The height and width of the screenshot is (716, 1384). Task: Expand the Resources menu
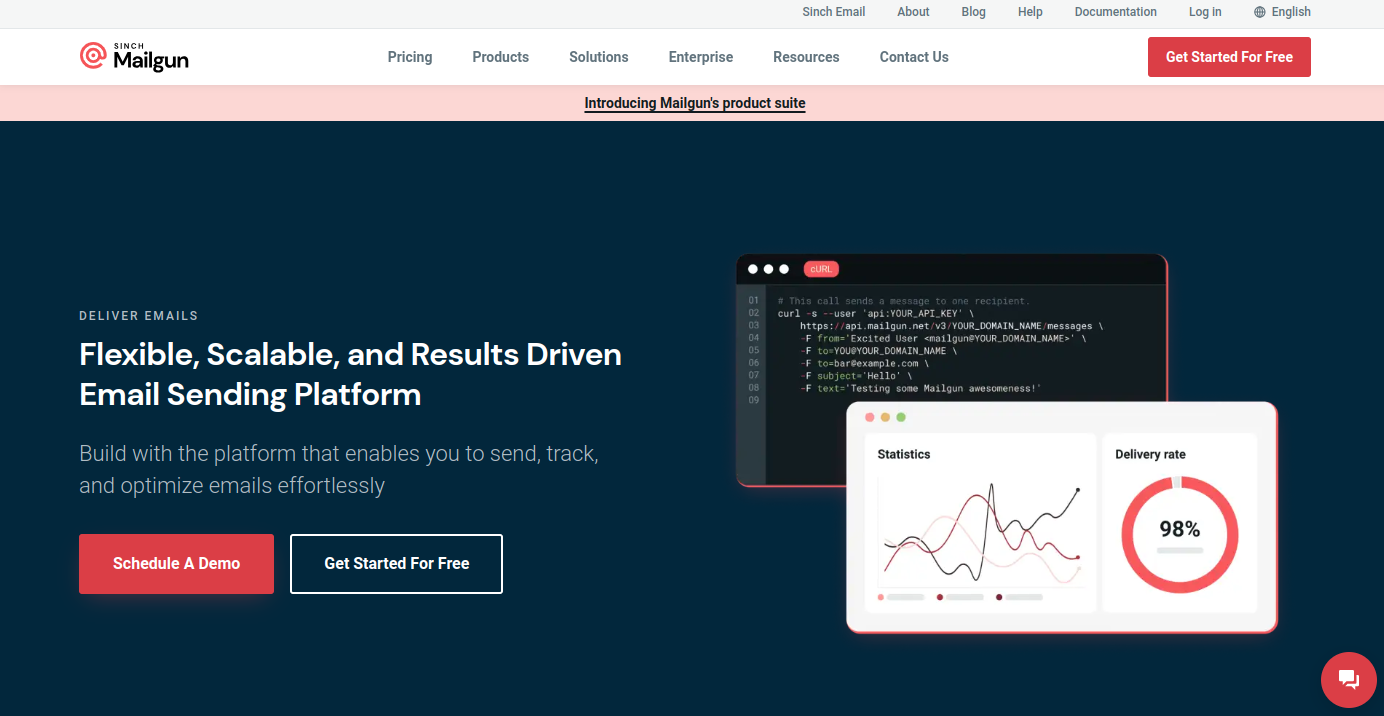pyautogui.click(x=806, y=57)
